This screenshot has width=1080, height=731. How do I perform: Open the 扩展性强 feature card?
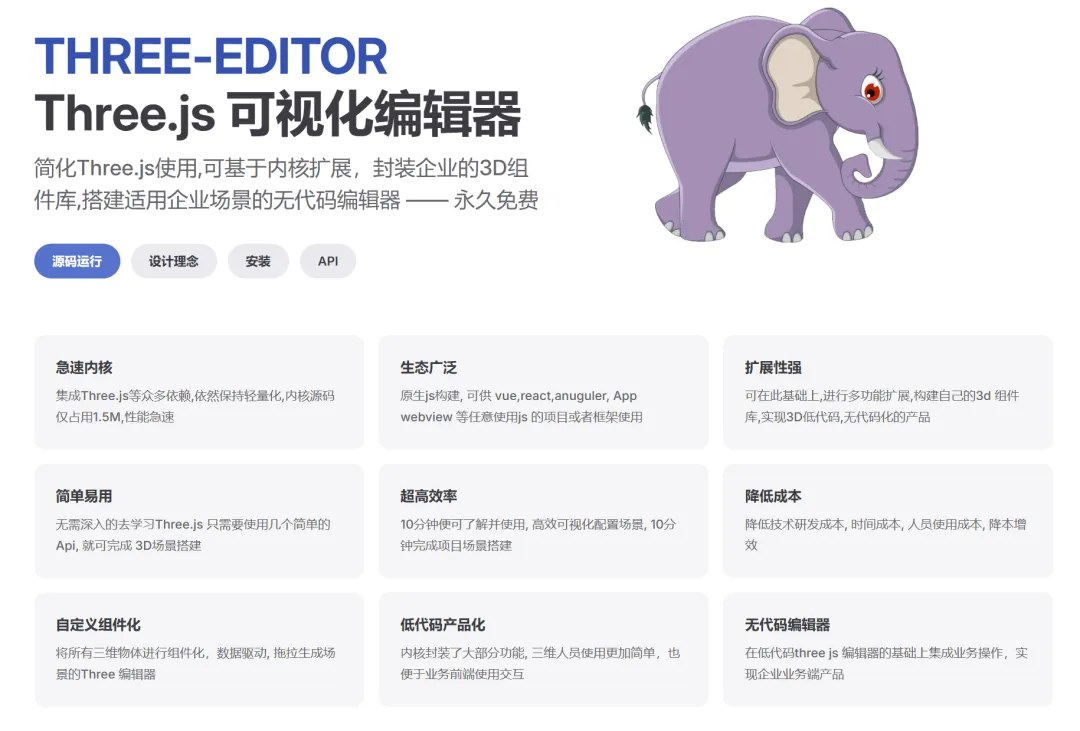(x=888, y=392)
